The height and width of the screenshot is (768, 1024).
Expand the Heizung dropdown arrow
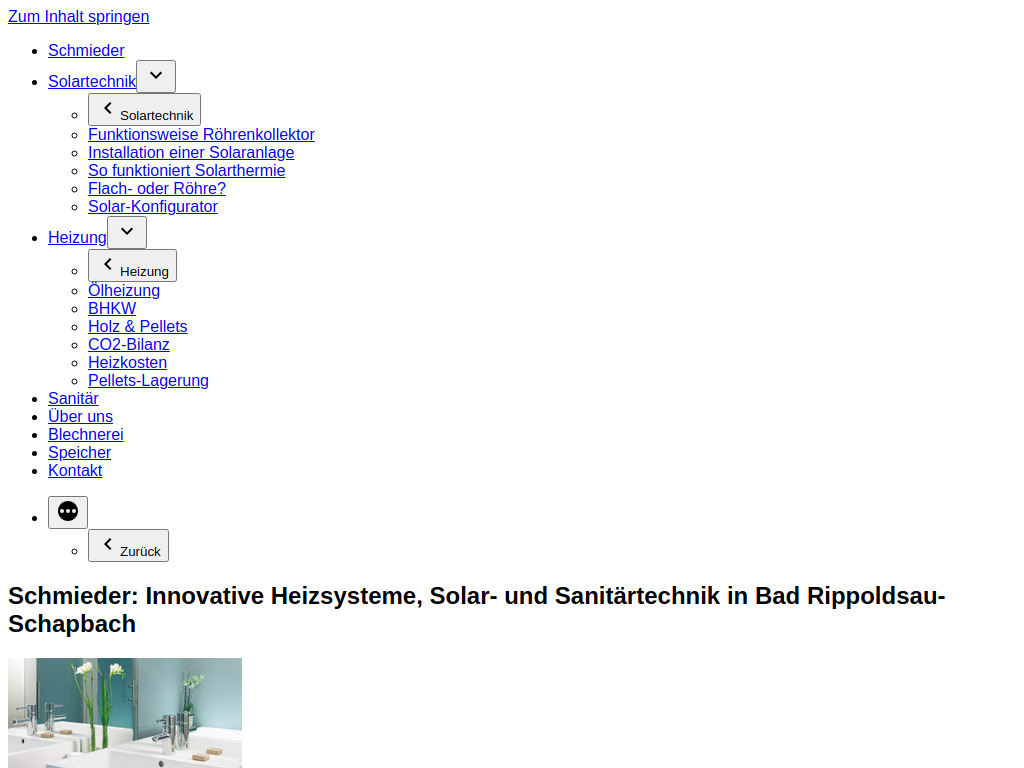pyautogui.click(x=126, y=232)
